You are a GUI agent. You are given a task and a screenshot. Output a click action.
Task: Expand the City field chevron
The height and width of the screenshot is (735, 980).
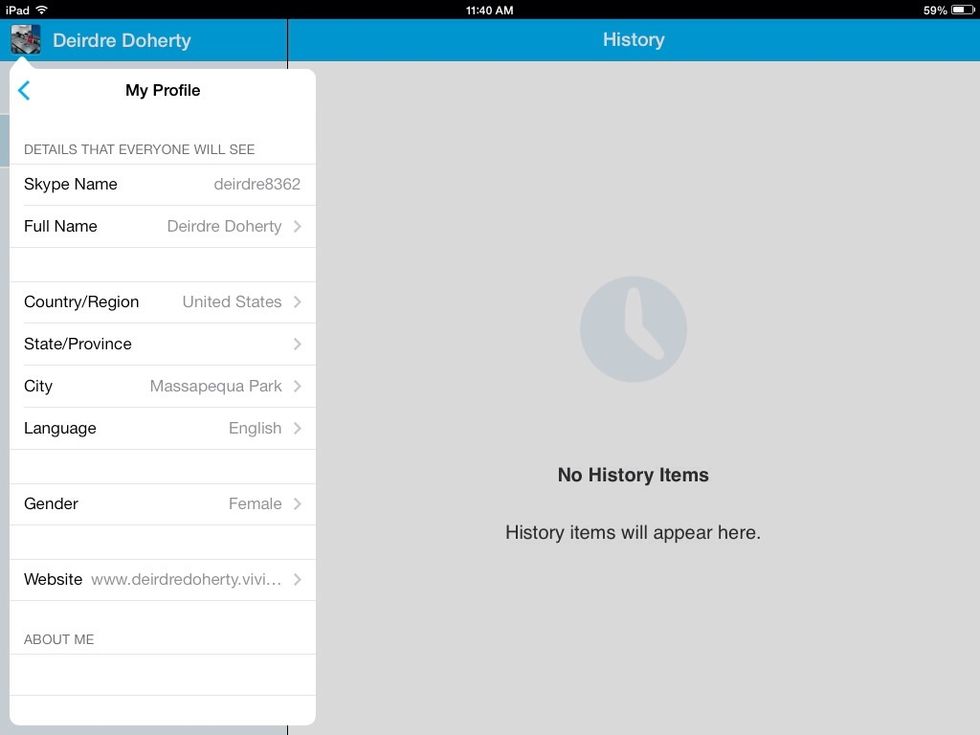tap(297, 386)
